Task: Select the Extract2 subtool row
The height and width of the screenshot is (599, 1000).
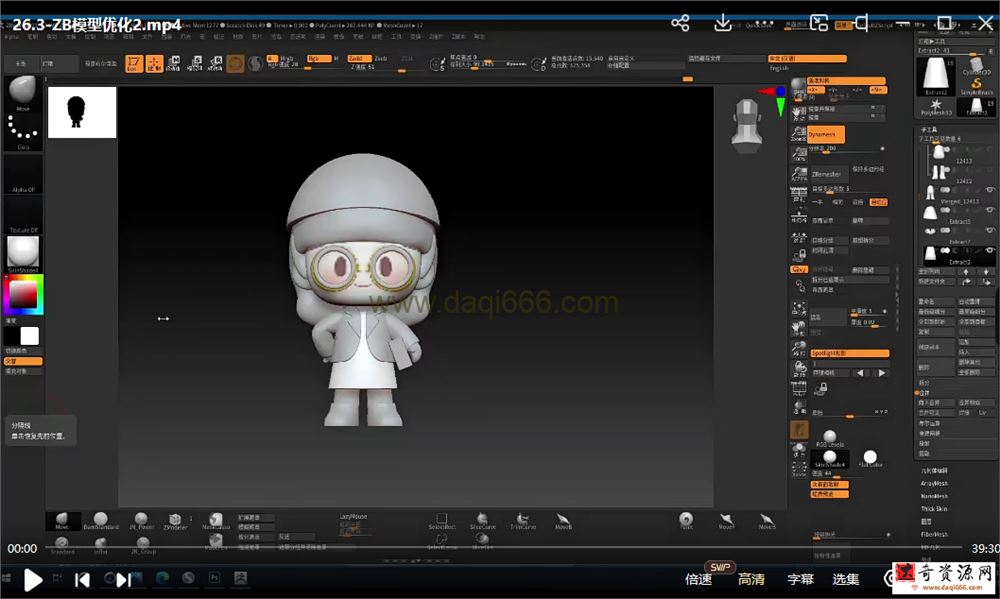Action: 959,255
